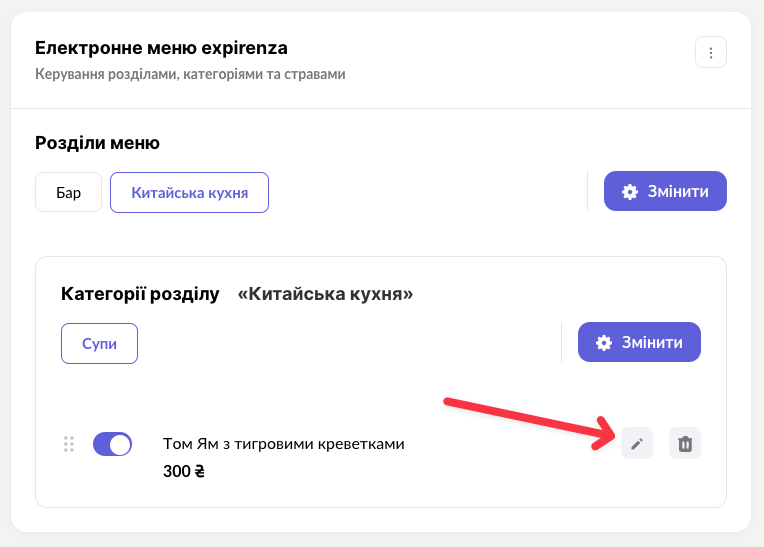Click the dish name Том Ям з тигровими креветками
The width and height of the screenshot is (764, 547).
(283, 443)
